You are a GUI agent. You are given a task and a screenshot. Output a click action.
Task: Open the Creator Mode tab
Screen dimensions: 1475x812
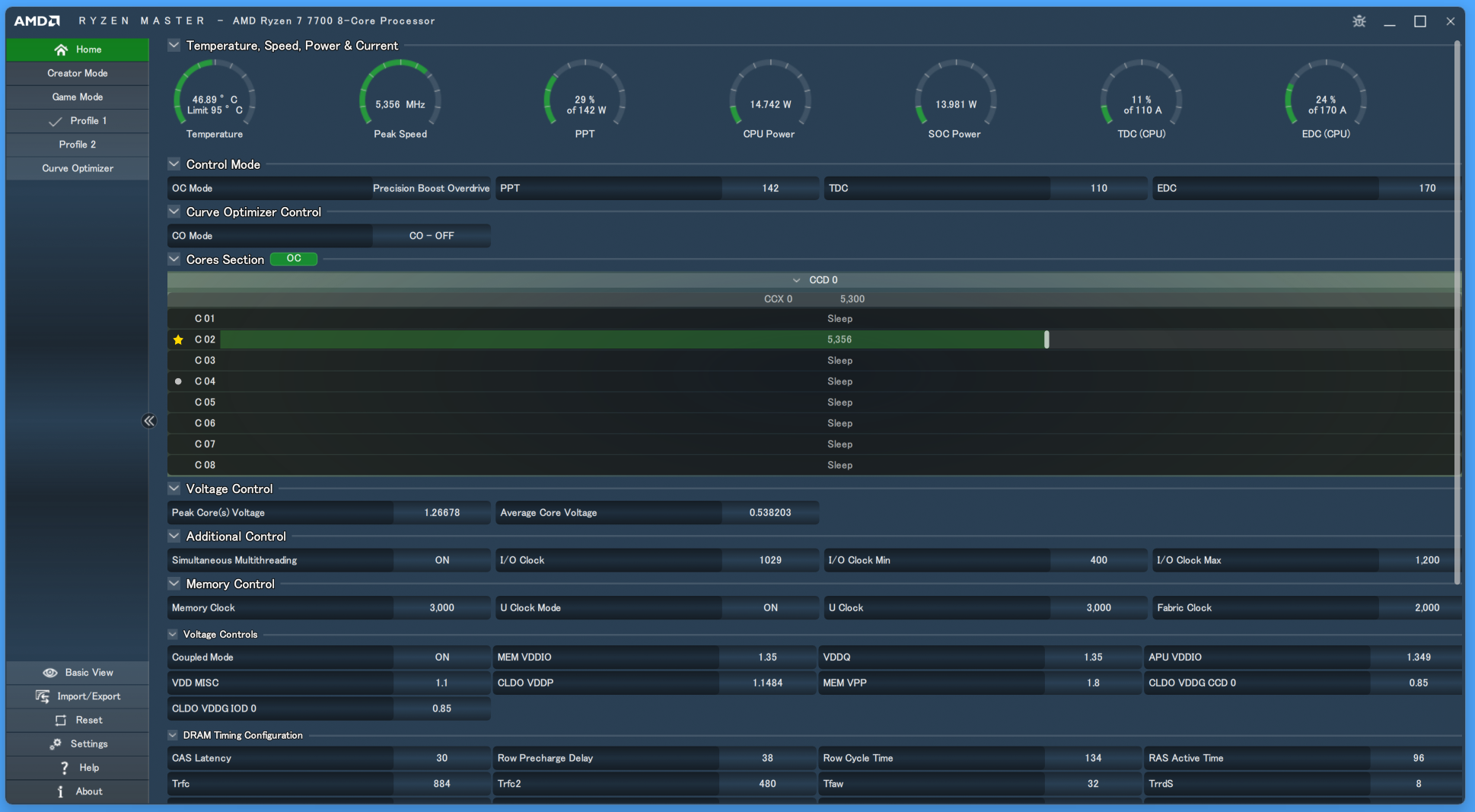coord(78,73)
